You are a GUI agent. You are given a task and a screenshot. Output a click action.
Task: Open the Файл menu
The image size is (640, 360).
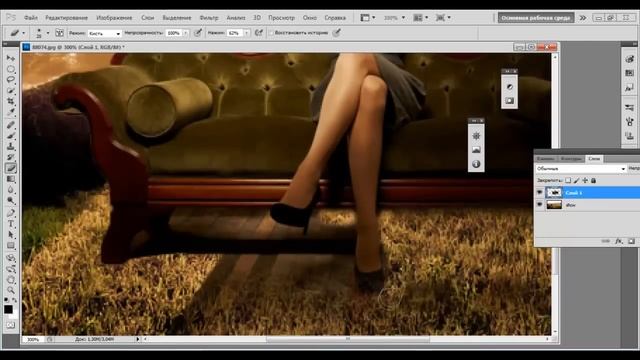tap(31, 18)
